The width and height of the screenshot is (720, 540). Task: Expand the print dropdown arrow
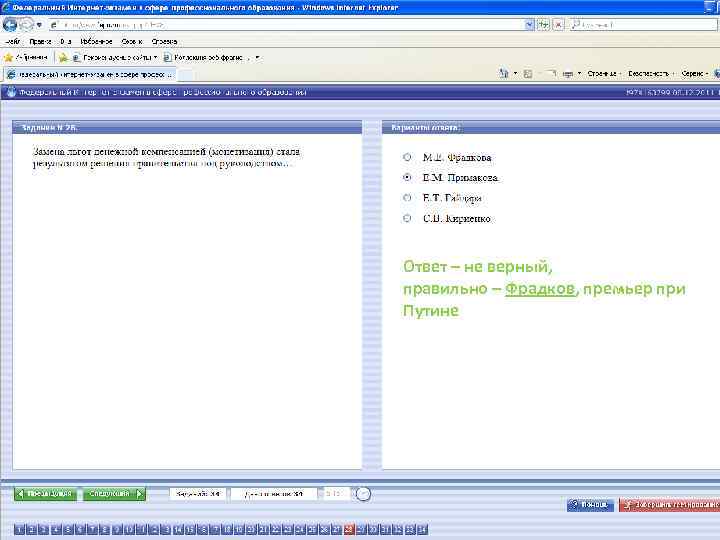point(579,73)
